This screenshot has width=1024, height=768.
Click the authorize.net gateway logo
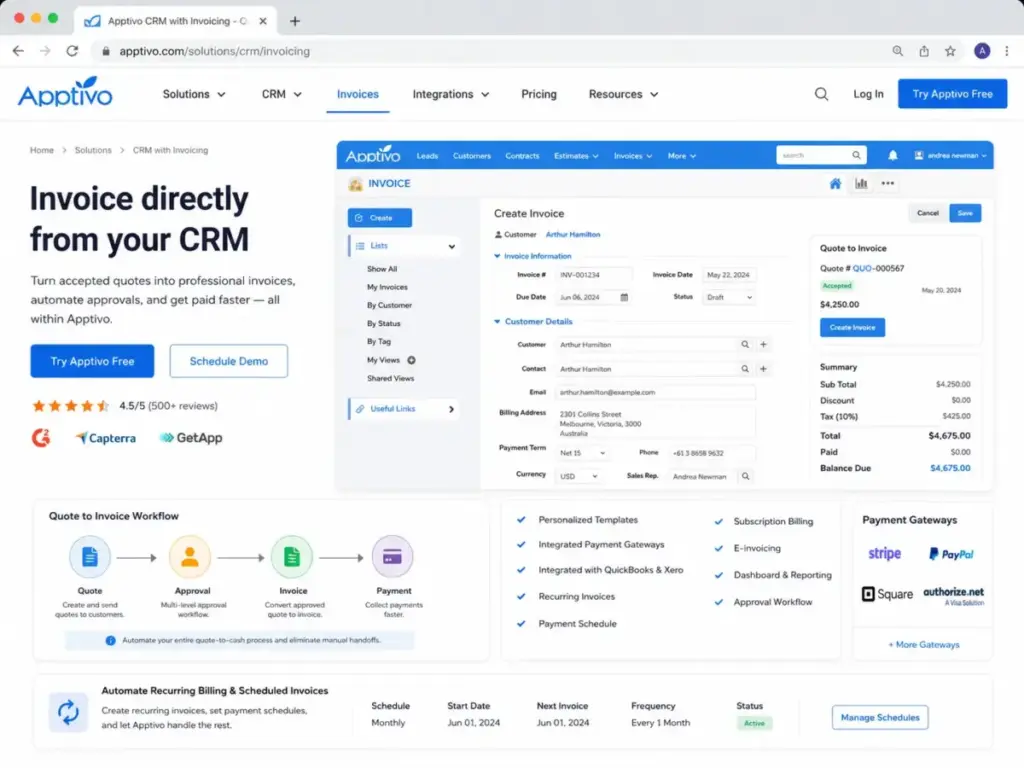click(x=953, y=596)
